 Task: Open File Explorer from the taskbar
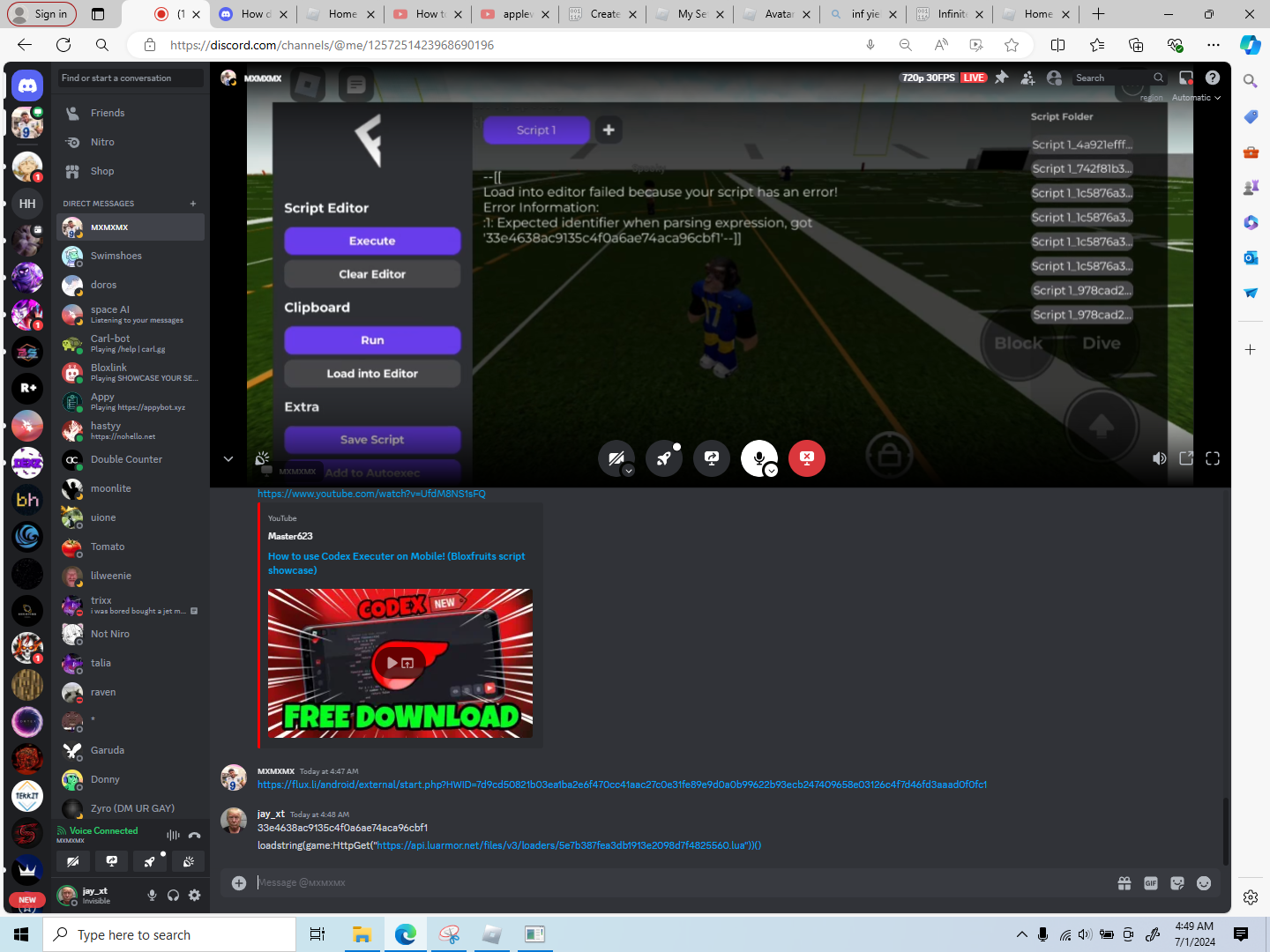(x=362, y=934)
